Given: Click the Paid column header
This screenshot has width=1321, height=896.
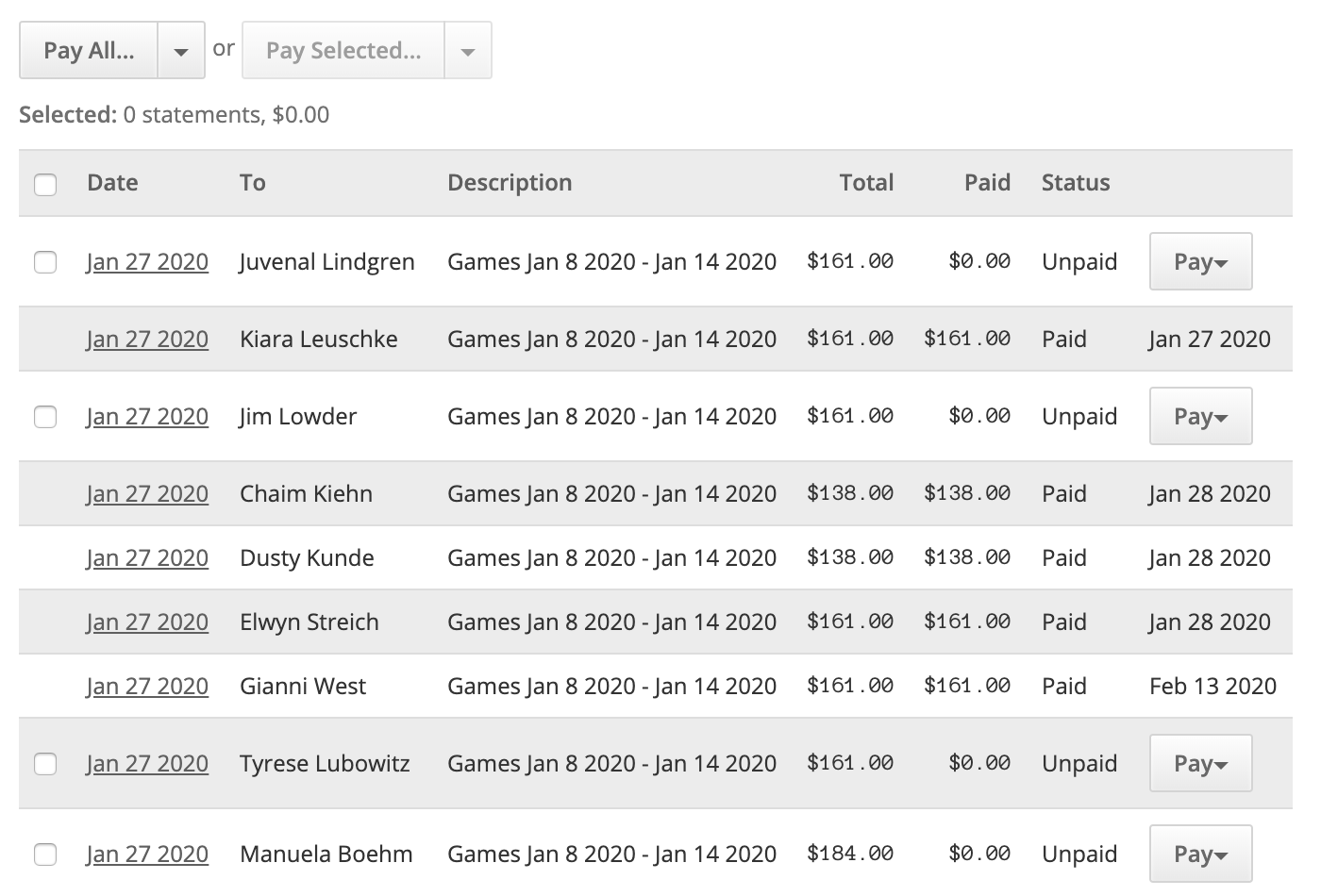Looking at the screenshot, I should 987,182.
